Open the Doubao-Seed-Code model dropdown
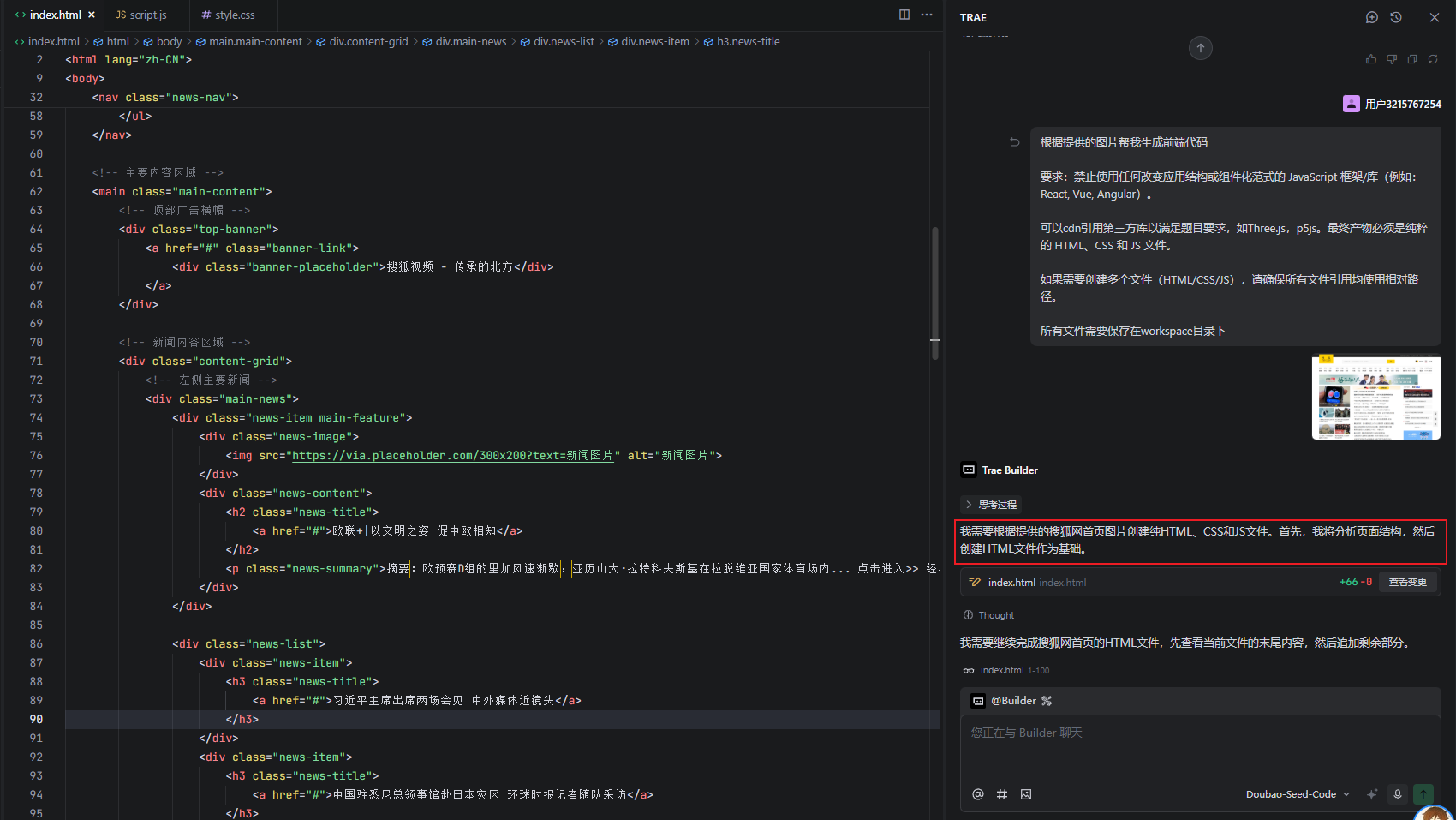The height and width of the screenshot is (820, 1456). (1297, 794)
